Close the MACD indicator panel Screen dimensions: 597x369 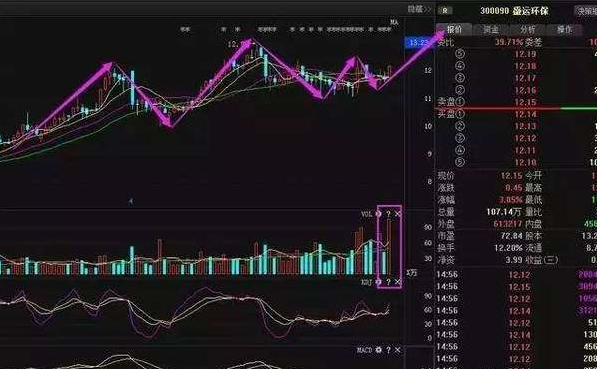[397, 350]
